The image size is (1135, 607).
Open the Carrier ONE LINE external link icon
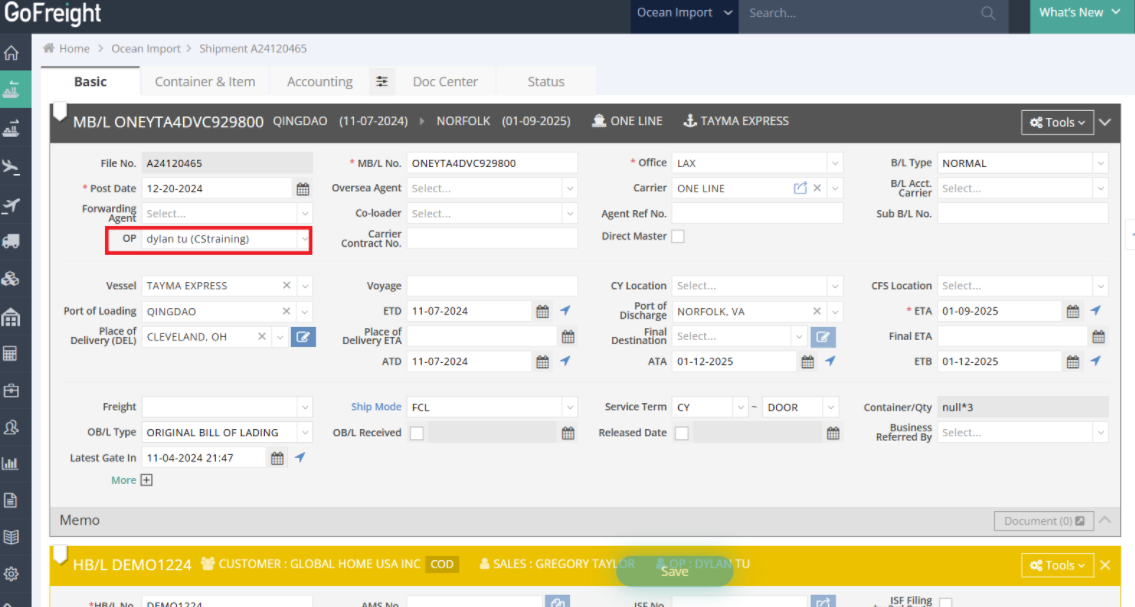point(800,188)
